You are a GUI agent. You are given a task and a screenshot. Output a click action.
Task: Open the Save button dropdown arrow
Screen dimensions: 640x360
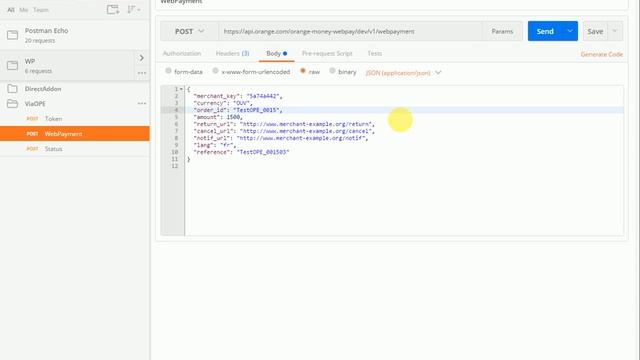click(x=615, y=31)
